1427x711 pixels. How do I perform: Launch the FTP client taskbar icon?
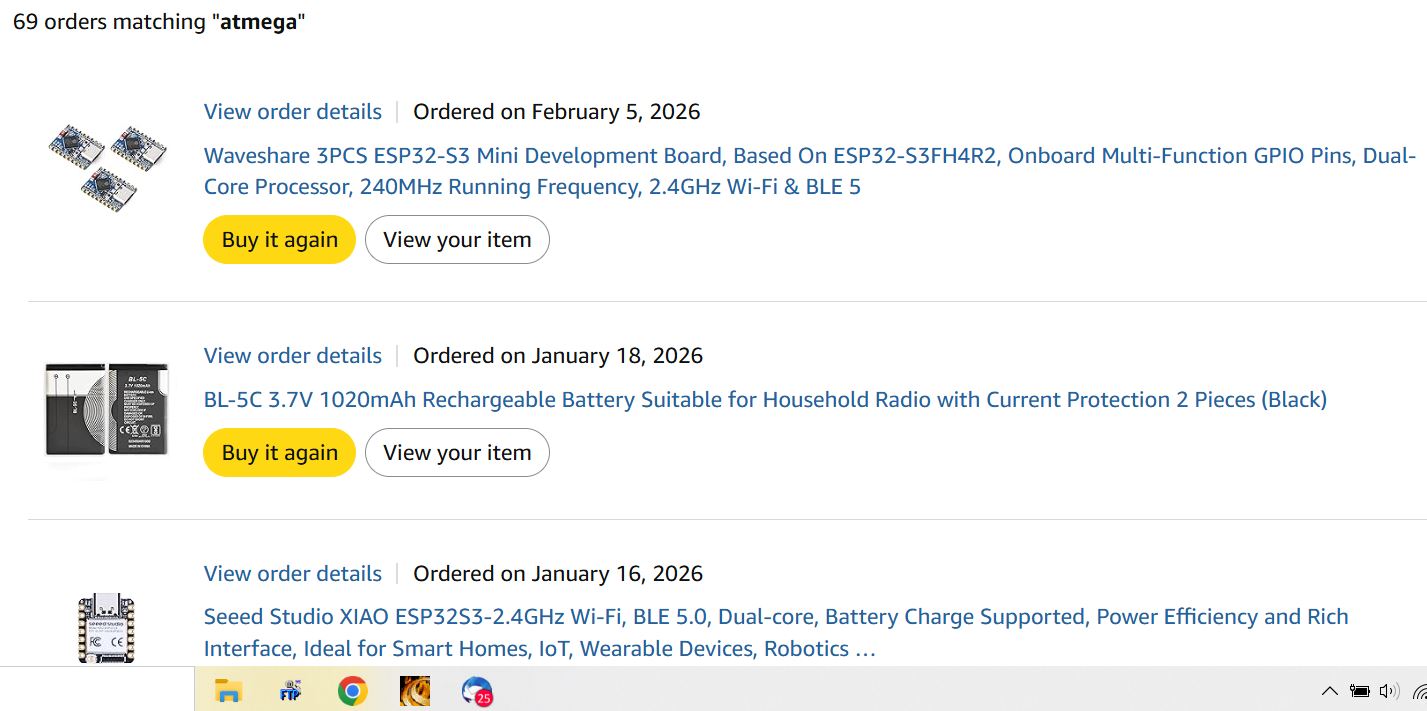pos(290,690)
